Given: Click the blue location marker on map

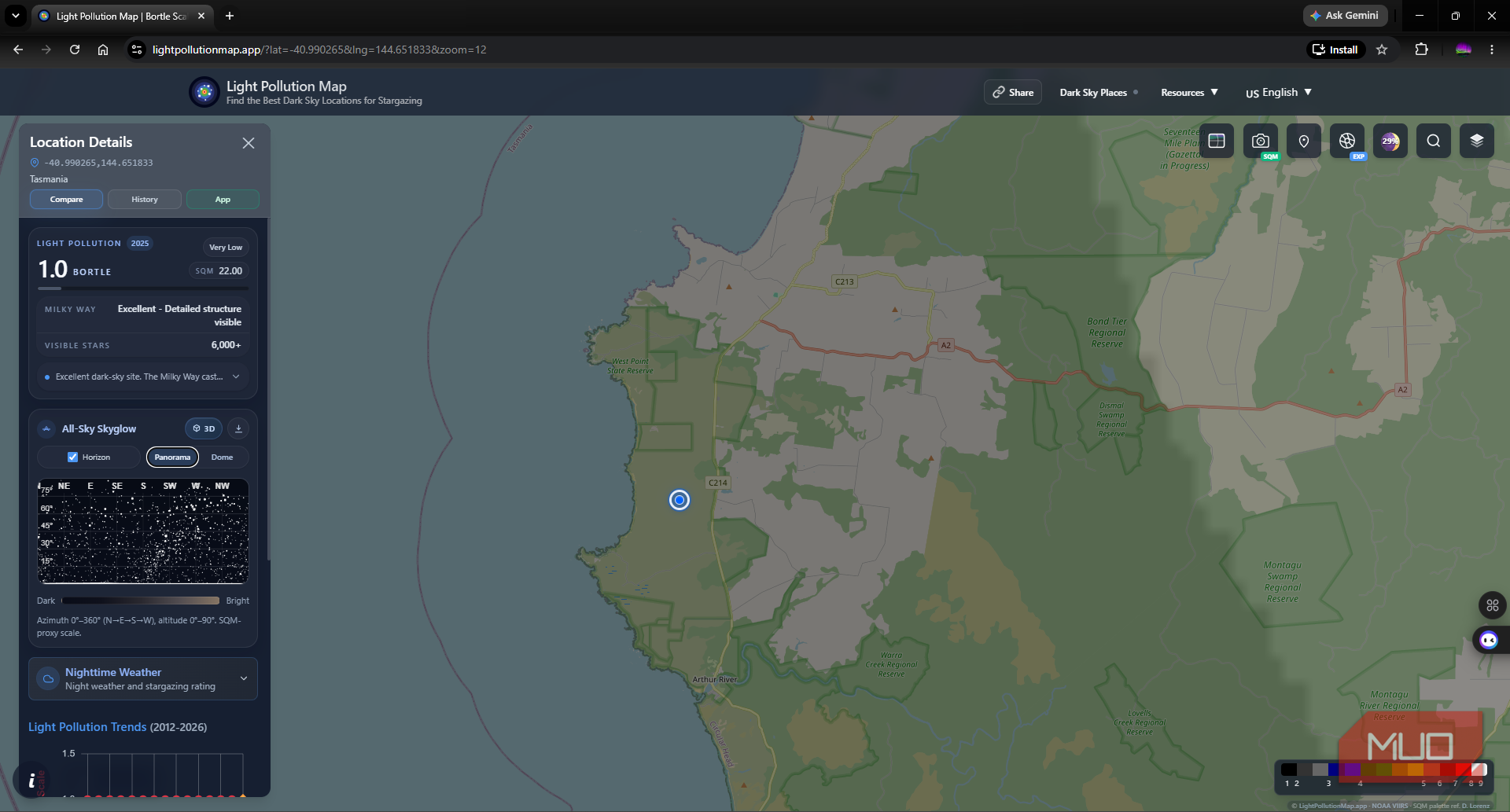Looking at the screenshot, I should pyautogui.click(x=679, y=500).
